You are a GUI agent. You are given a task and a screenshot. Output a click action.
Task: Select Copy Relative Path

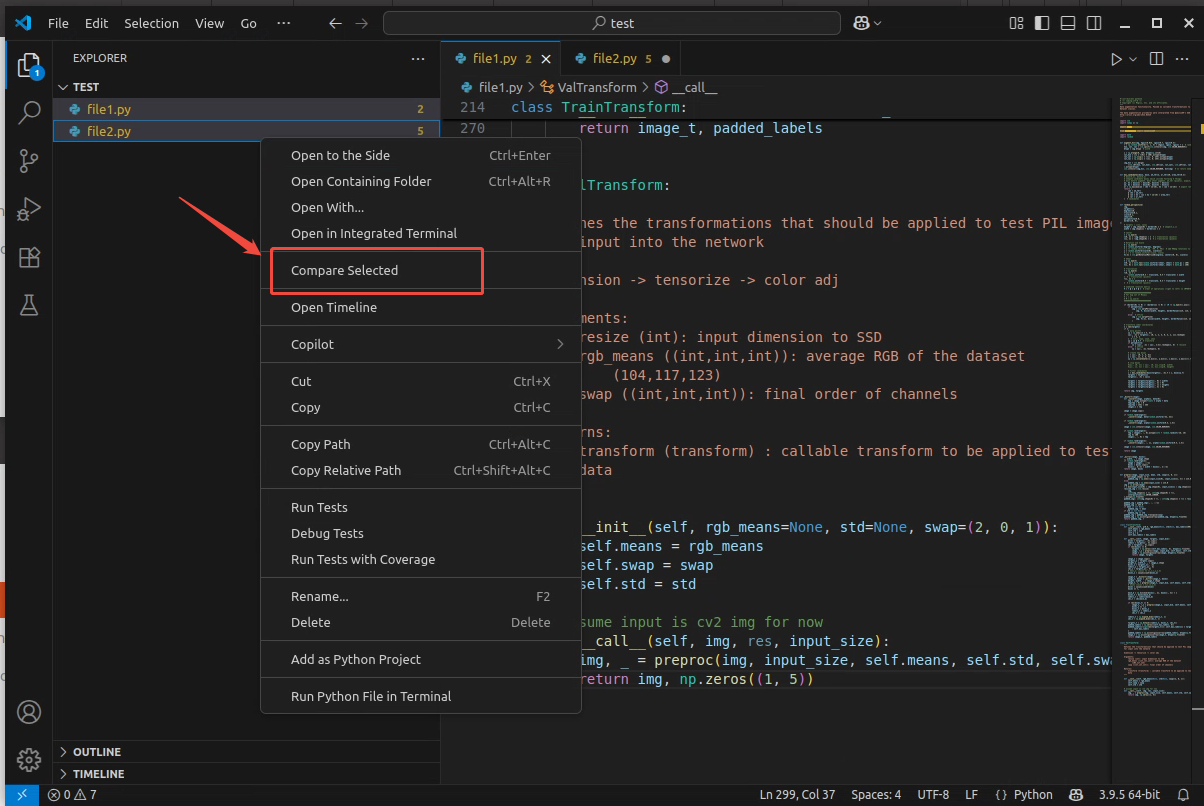(x=421, y=470)
